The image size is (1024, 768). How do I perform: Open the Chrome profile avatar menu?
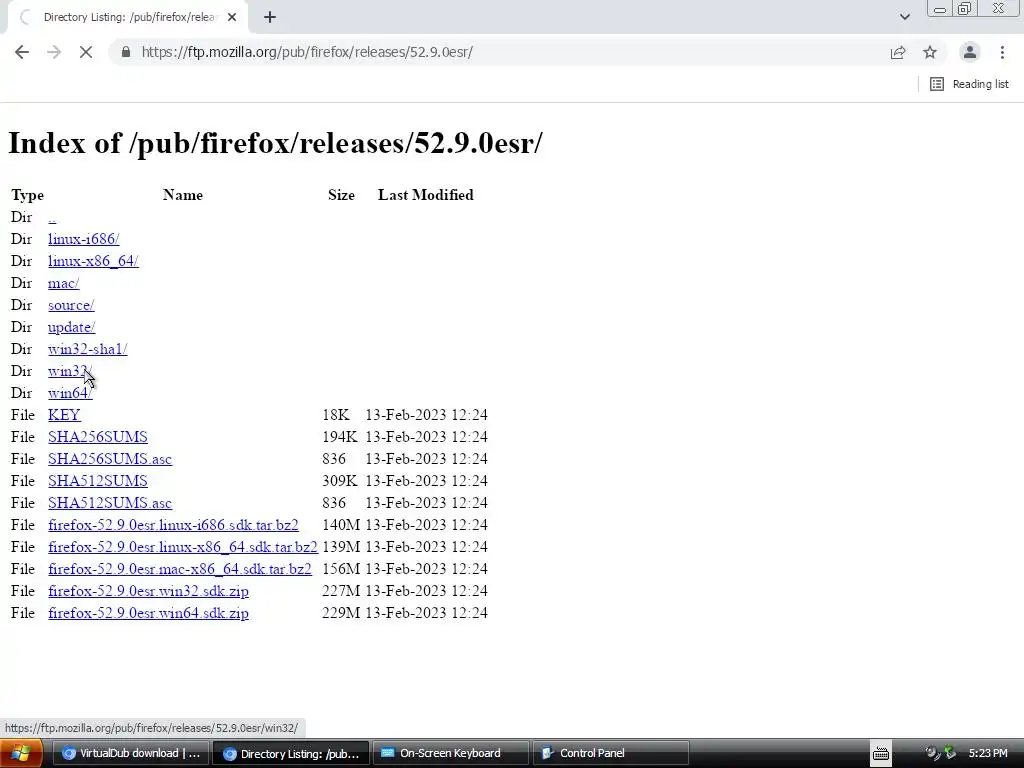point(970,52)
